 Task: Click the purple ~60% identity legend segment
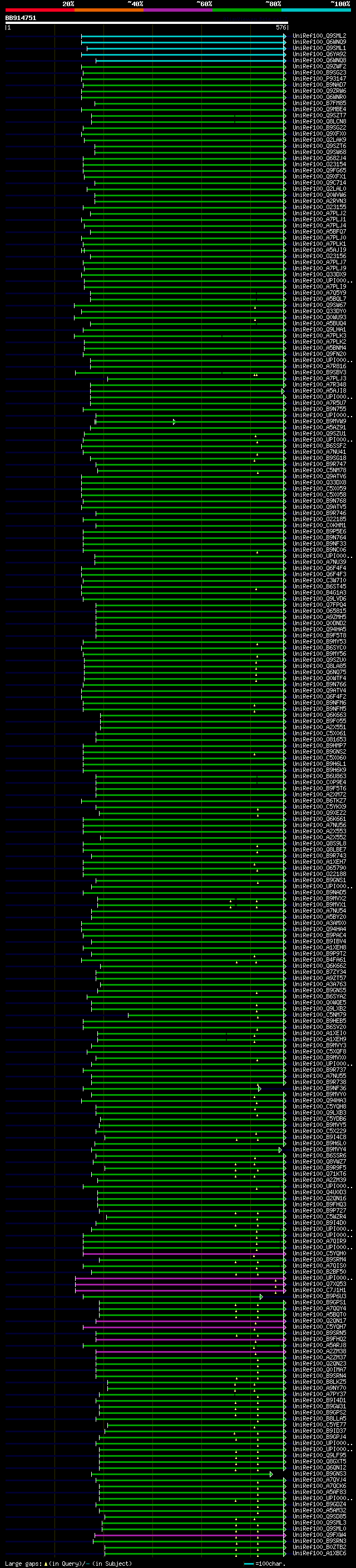pos(177,10)
